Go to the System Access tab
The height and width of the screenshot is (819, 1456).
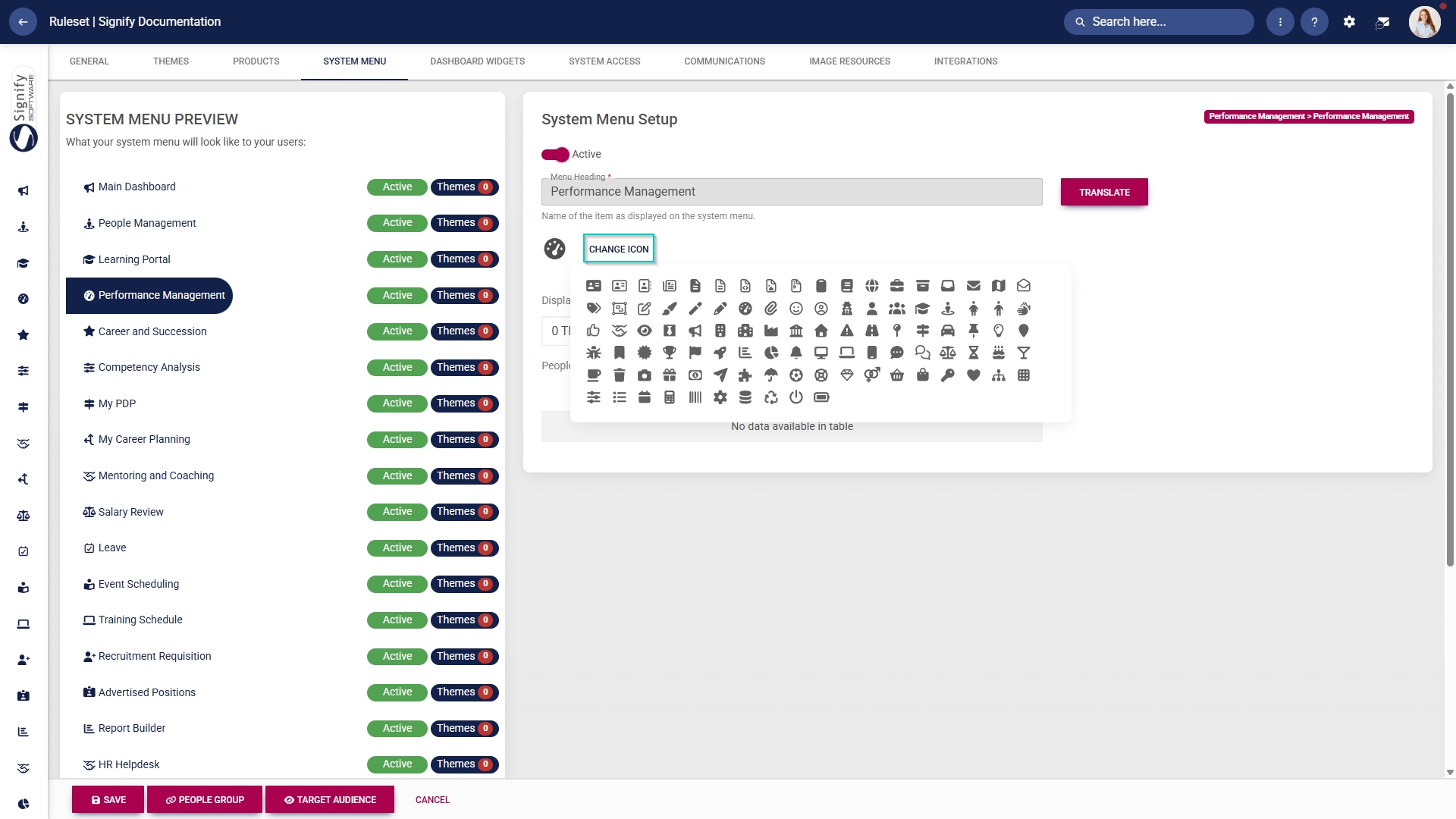pyautogui.click(x=604, y=61)
